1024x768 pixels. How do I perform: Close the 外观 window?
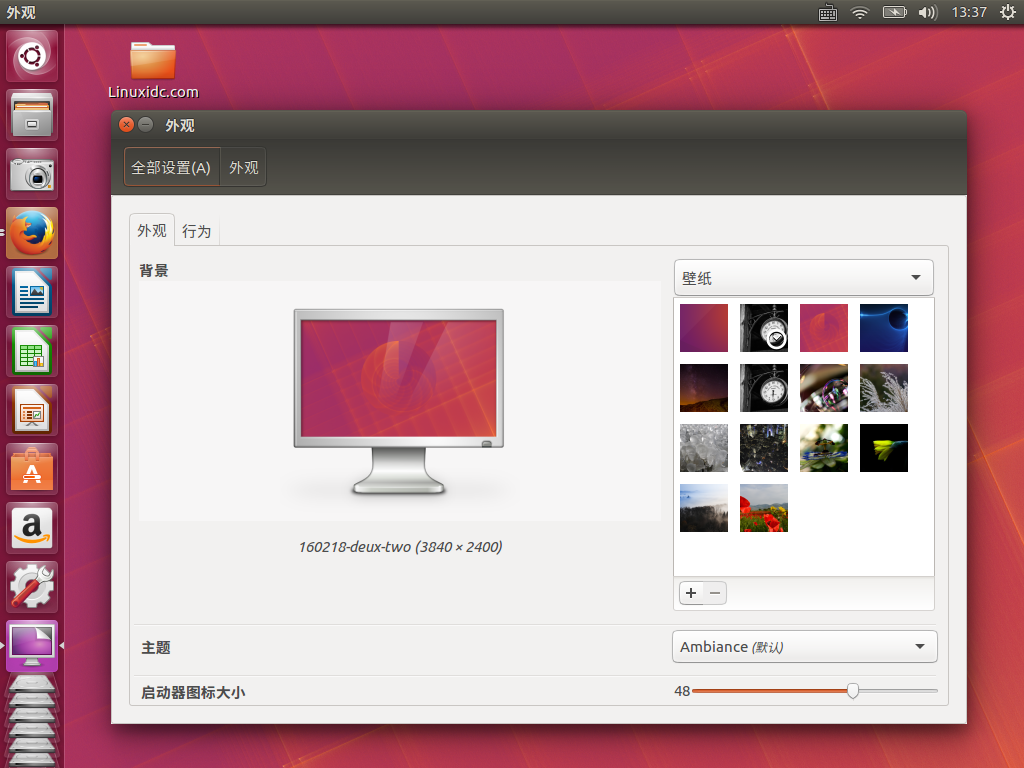pos(127,124)
